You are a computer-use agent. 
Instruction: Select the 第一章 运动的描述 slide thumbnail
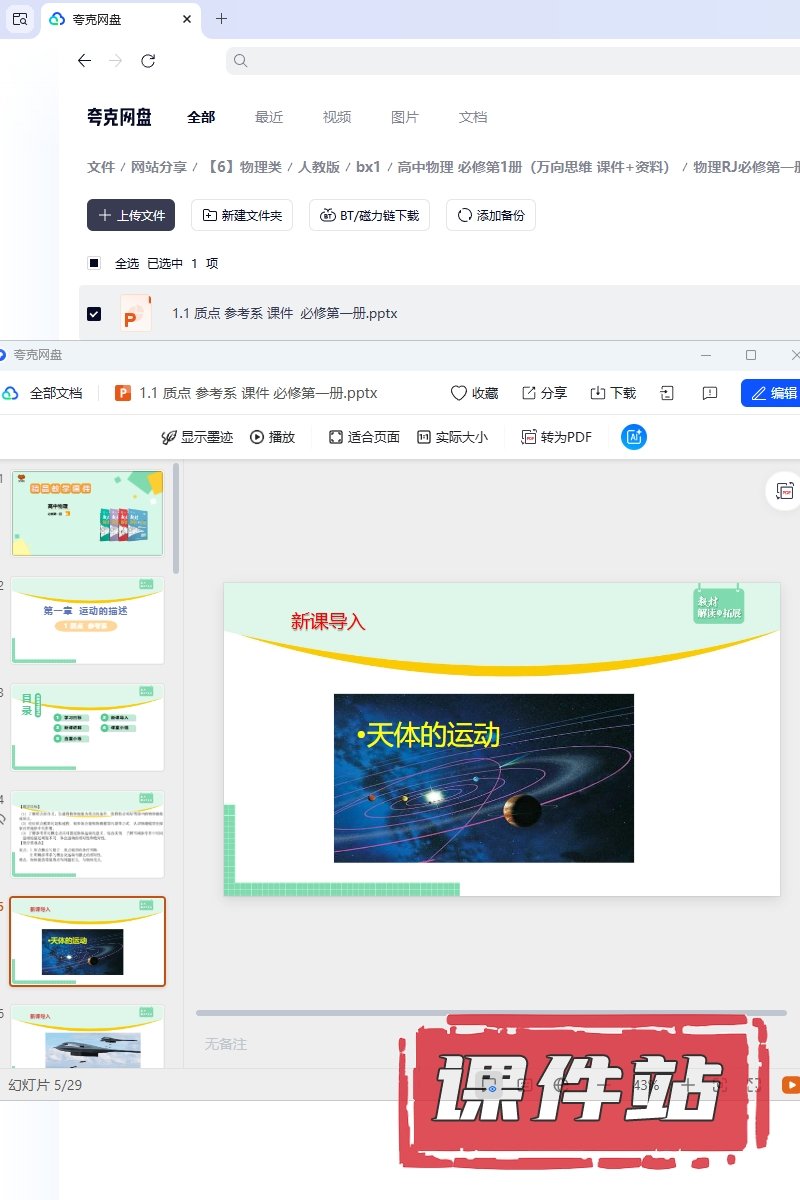pos(88,620)
